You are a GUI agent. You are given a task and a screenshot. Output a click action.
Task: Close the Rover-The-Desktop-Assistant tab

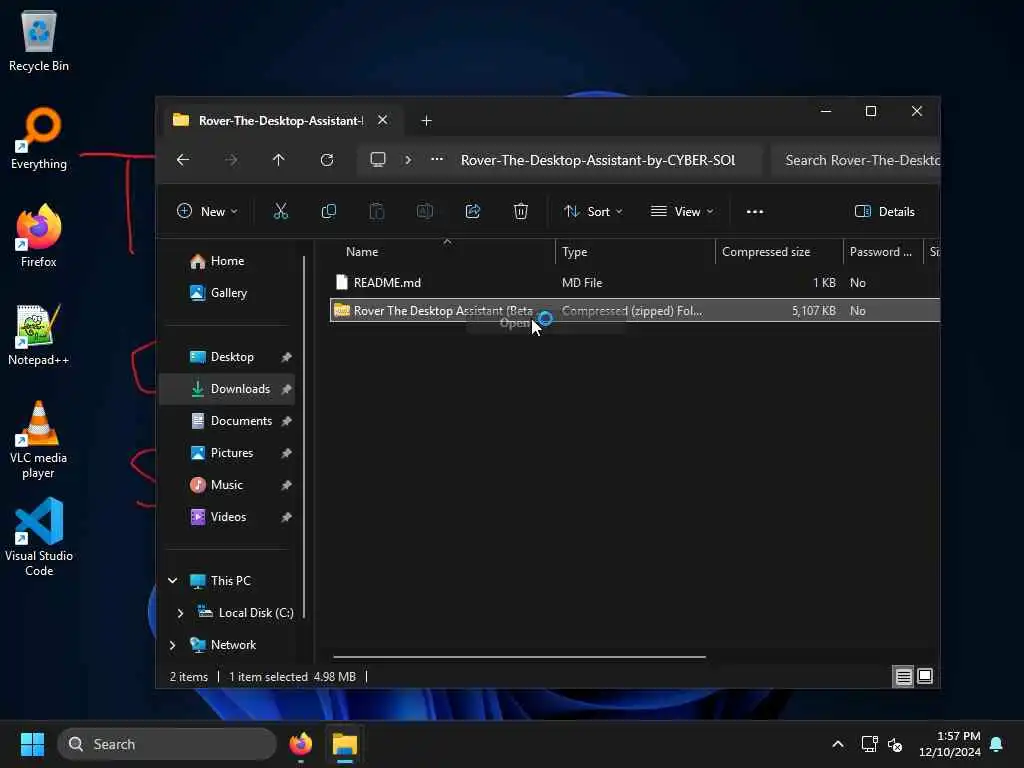[383, 120]
